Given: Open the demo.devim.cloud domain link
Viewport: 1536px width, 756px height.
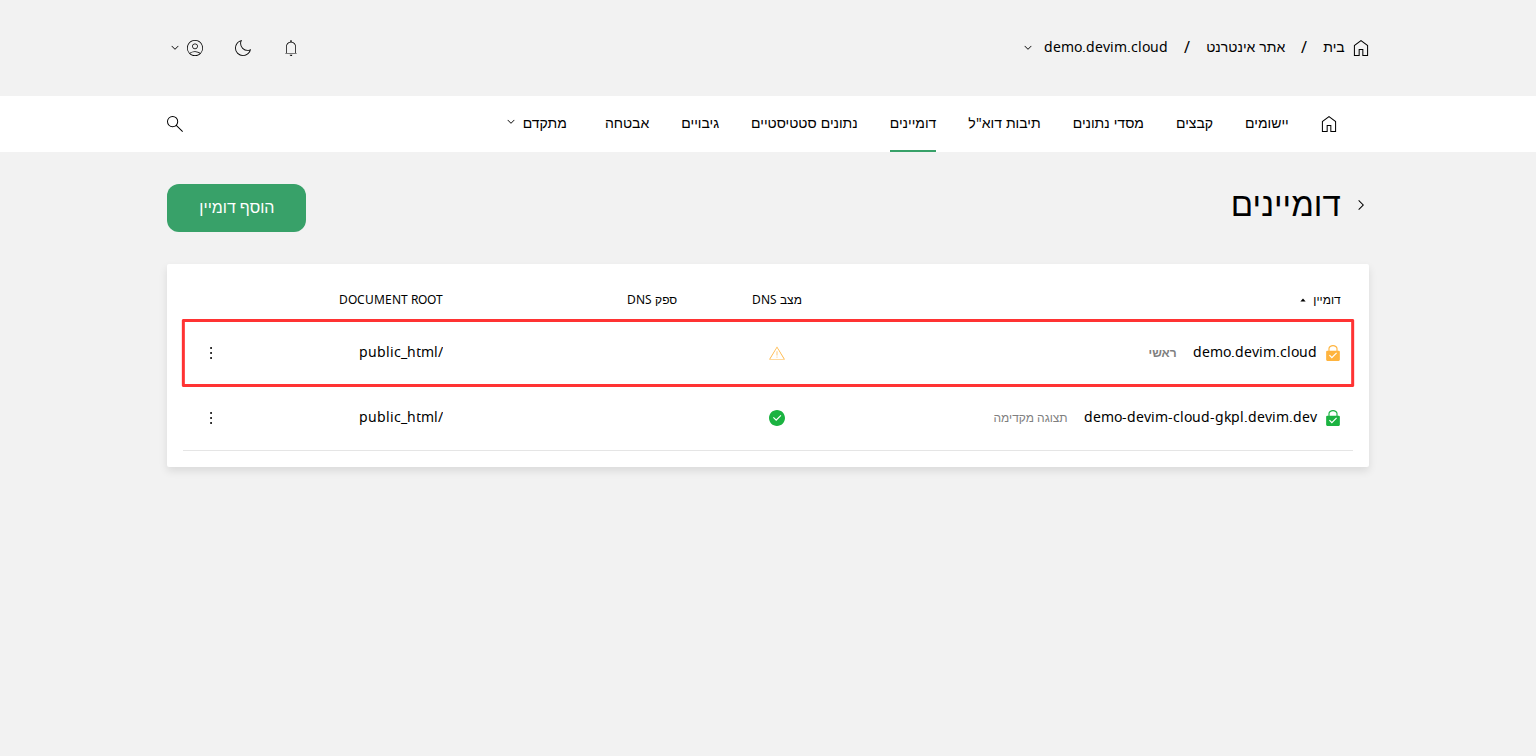Looking at the screenshot, I should pos(1255,352).
